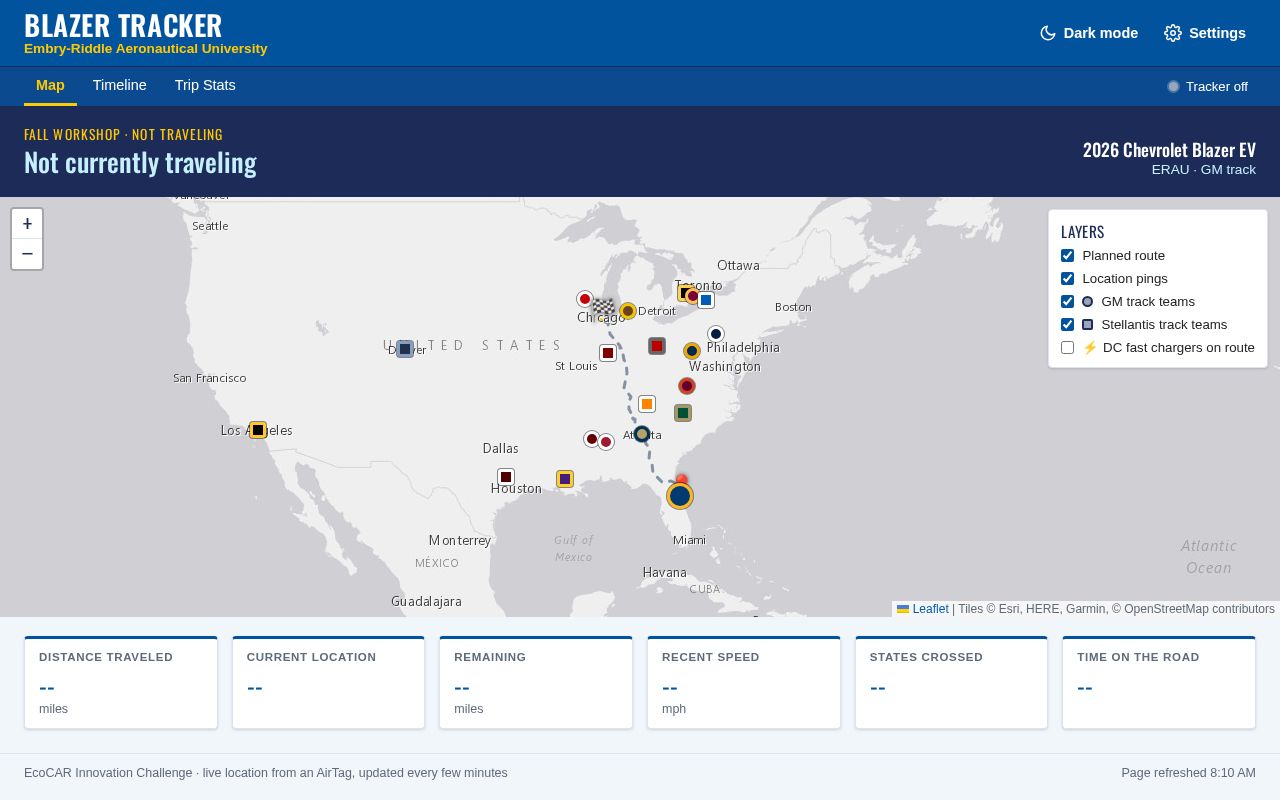The image size is (1280, 800).
Task: Open Settings via the gear button
Action: (x=1205, y=33)
